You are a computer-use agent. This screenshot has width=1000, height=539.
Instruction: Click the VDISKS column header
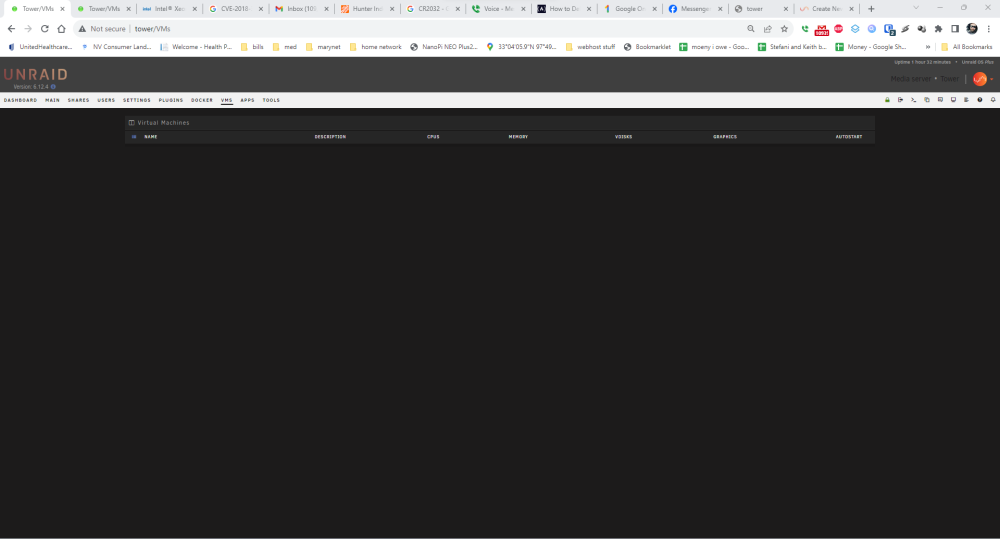point(624,137)
